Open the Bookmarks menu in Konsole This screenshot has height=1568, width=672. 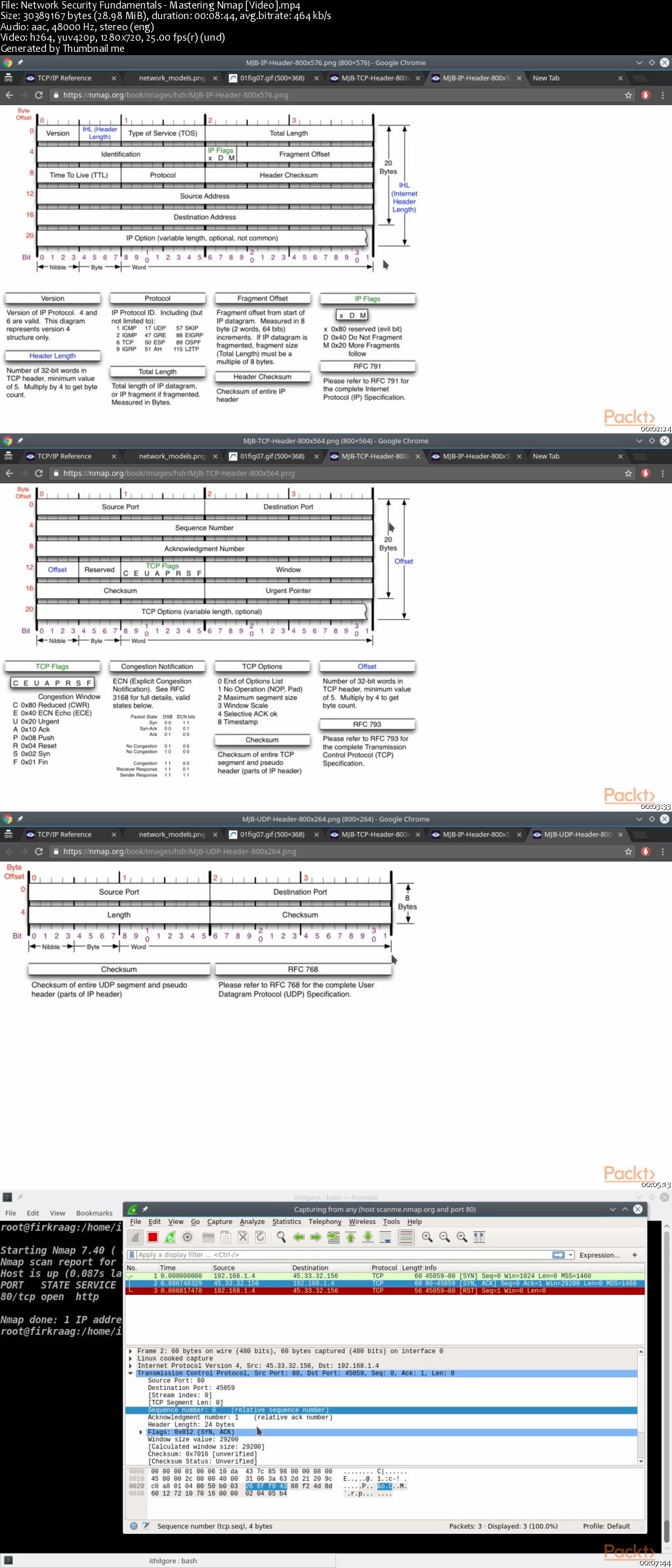coord(94,1213)
